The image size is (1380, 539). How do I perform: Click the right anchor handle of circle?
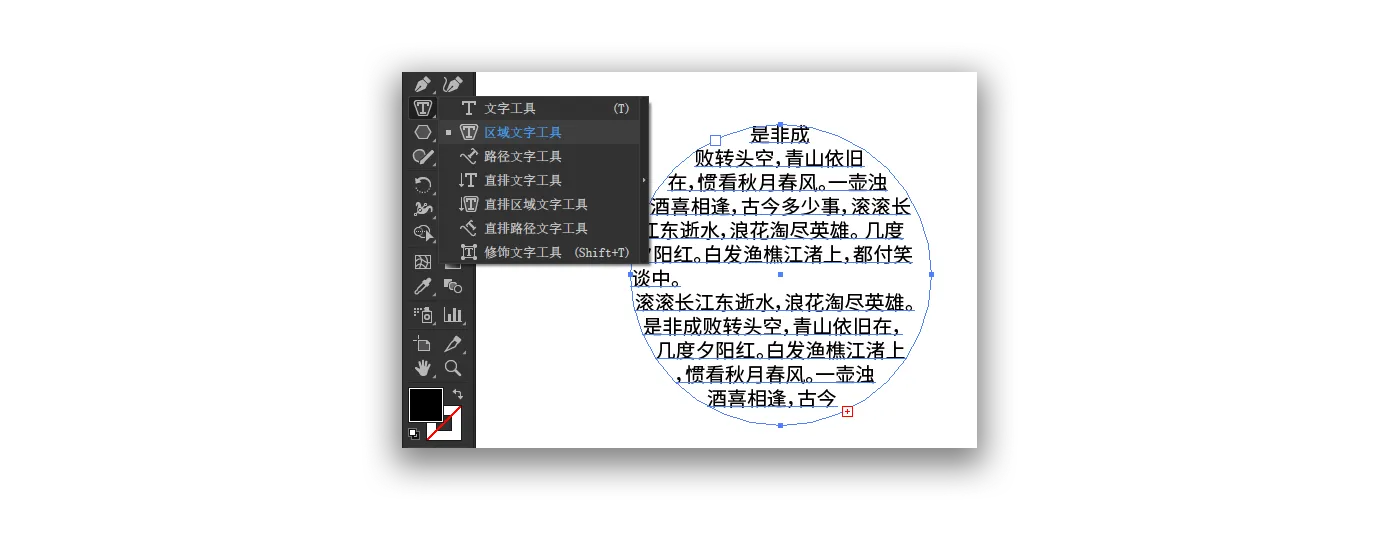click(931, 274)
